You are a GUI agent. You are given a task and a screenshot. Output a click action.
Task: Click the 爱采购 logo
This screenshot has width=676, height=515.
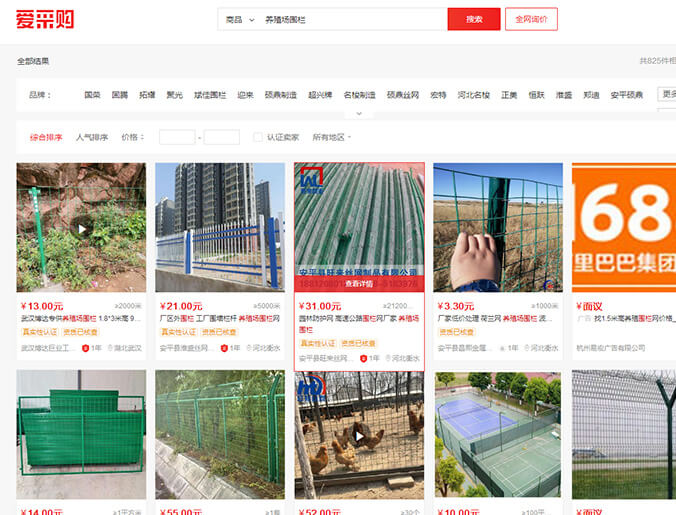pyautogui.click(x=45, y=19)
